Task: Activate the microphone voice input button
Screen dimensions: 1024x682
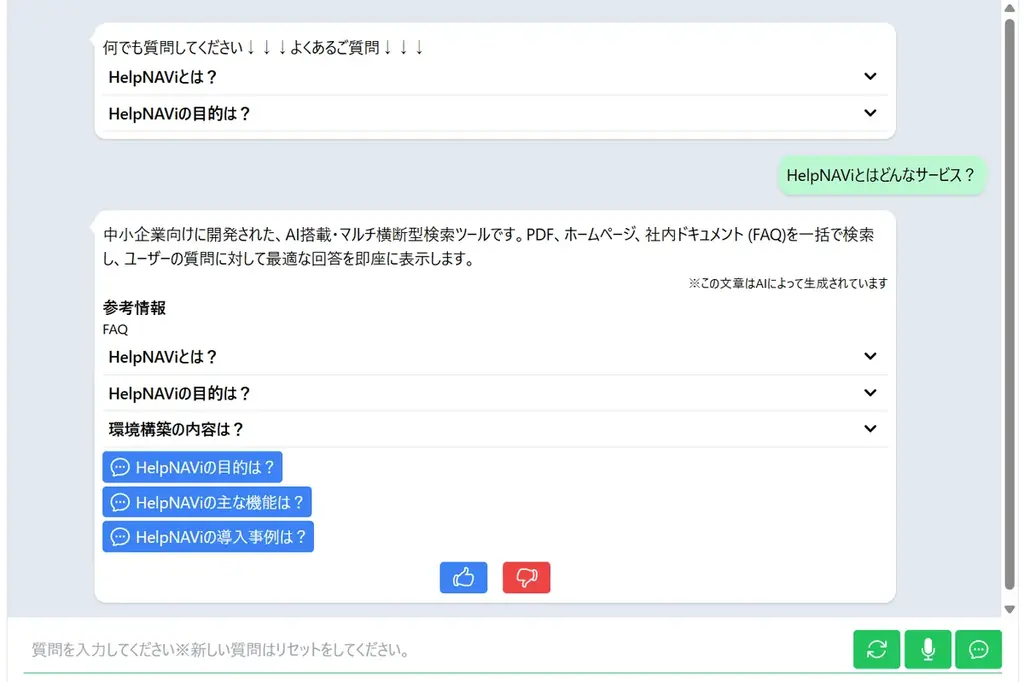Action: (928, 649)
